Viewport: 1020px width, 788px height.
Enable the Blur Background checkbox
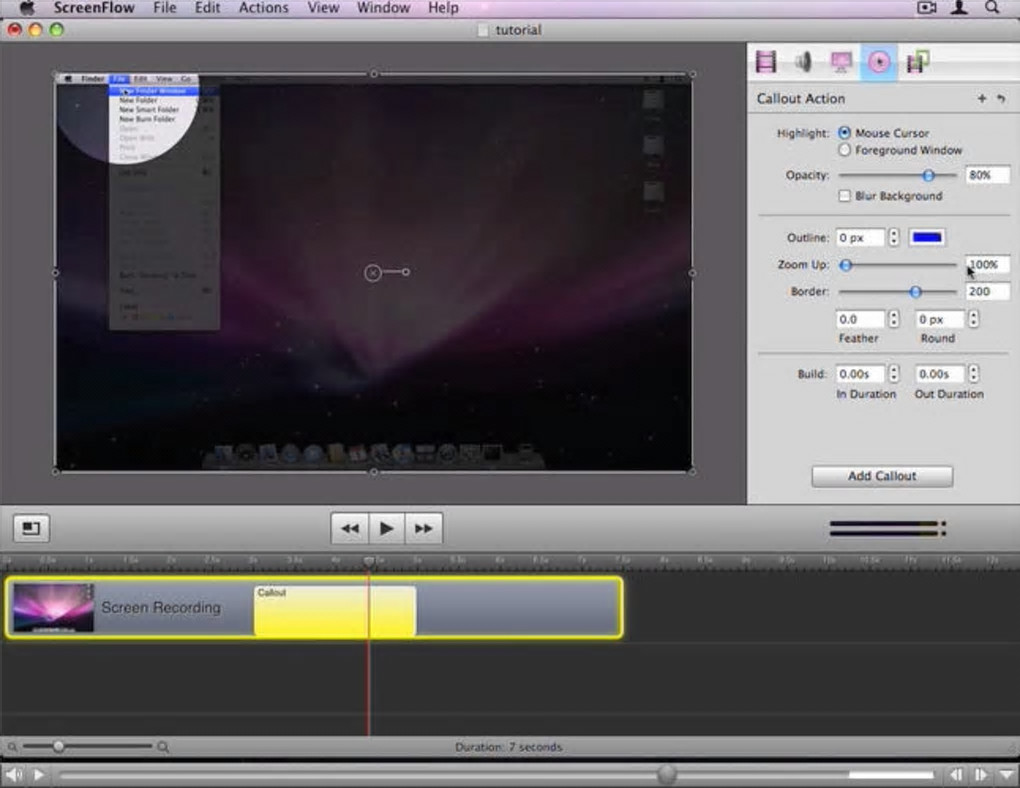pyautogui.click(x=845, y=196)
